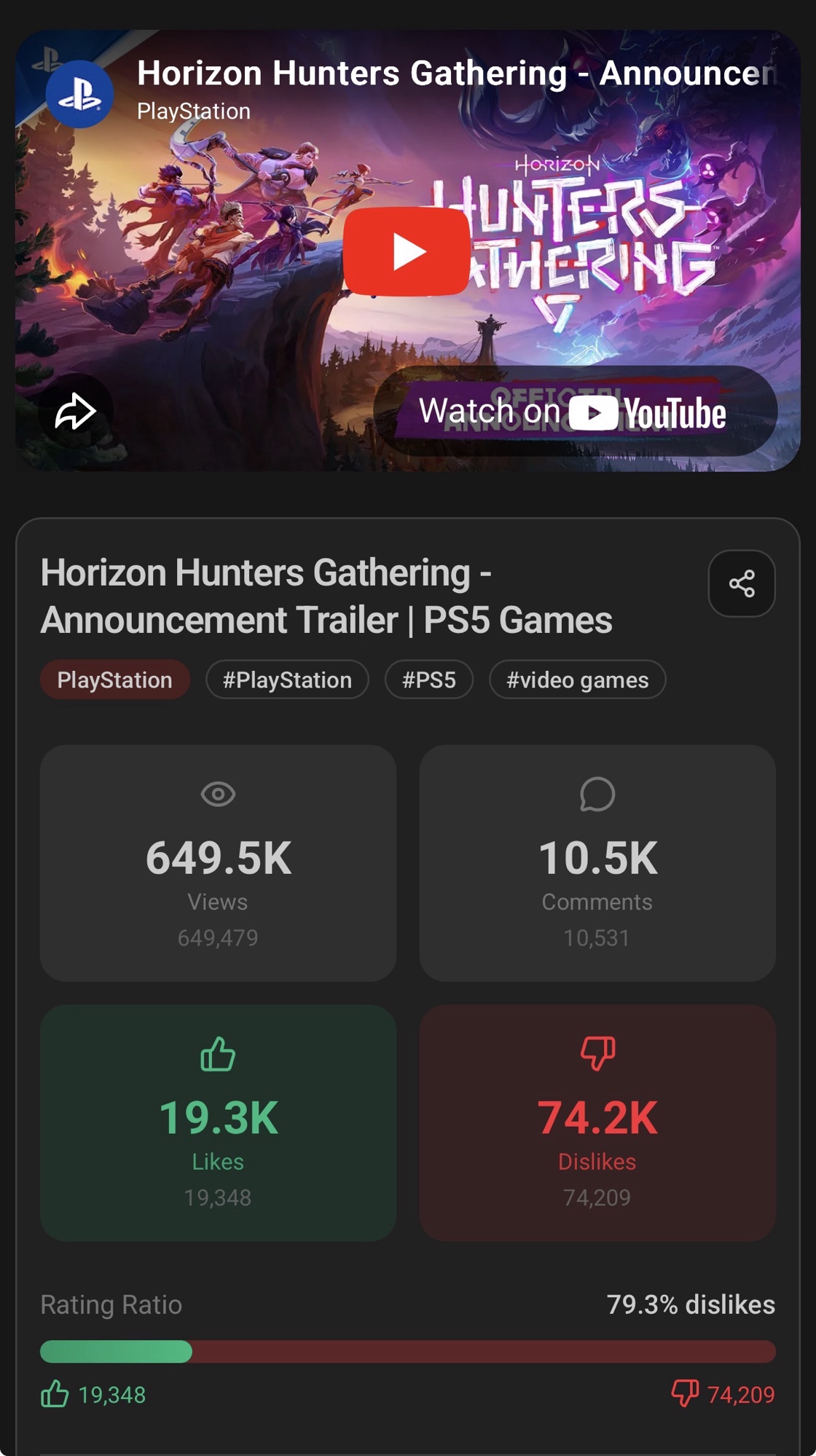This screenshot has width=816, height=1456.
Task: Click the rating ratio progress bar
Action: pyautogui.click(x=408, y=1351)
